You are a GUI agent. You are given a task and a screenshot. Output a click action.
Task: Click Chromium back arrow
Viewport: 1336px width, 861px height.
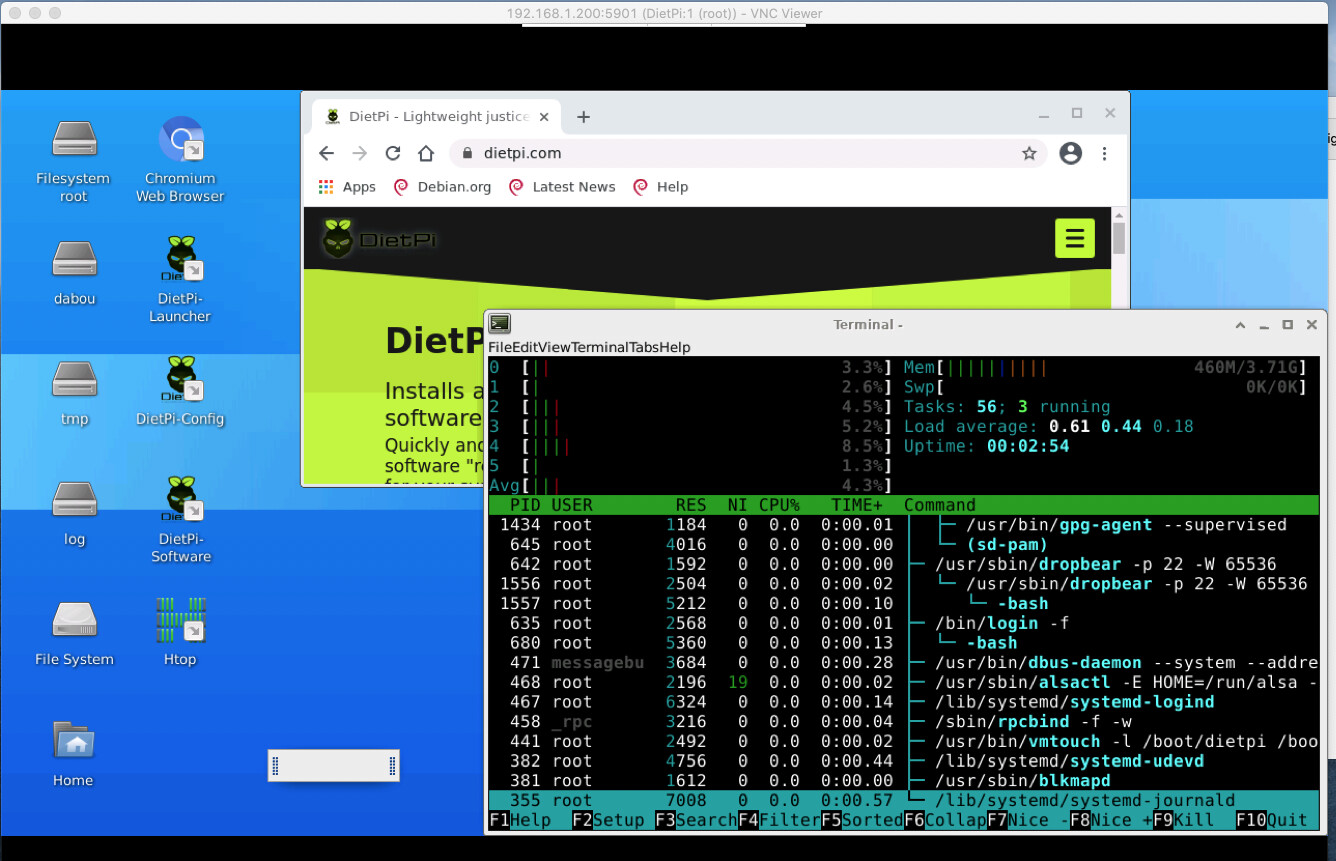click(326, 153)
